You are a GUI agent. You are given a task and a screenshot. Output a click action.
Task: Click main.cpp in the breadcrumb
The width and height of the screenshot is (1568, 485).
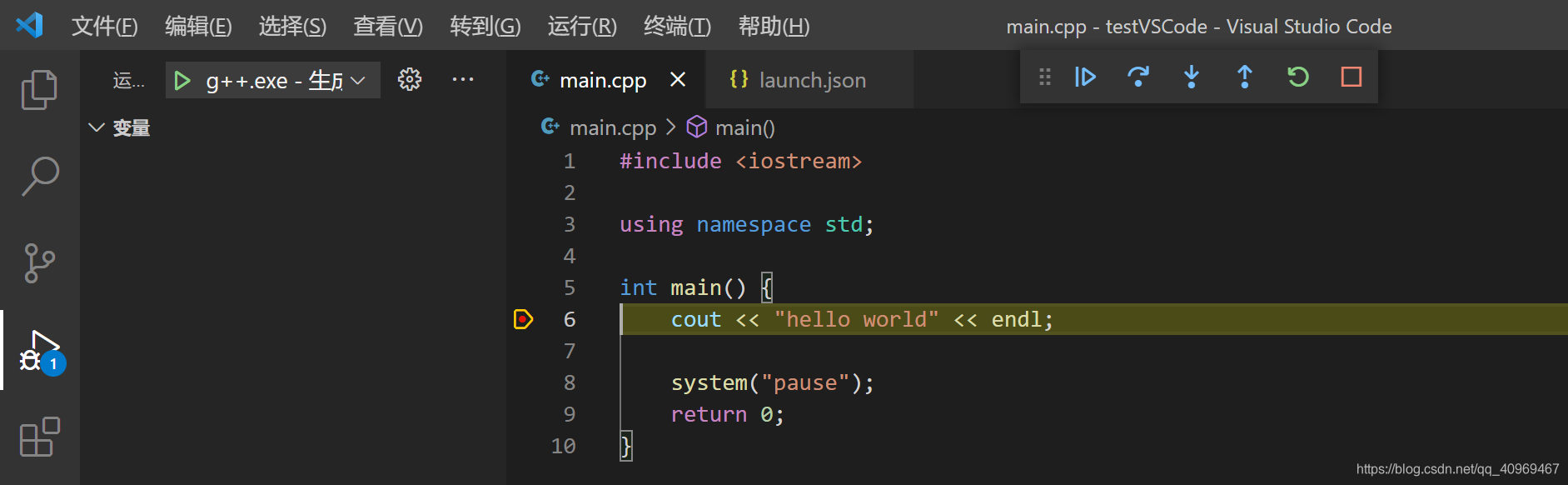point(613,127)
